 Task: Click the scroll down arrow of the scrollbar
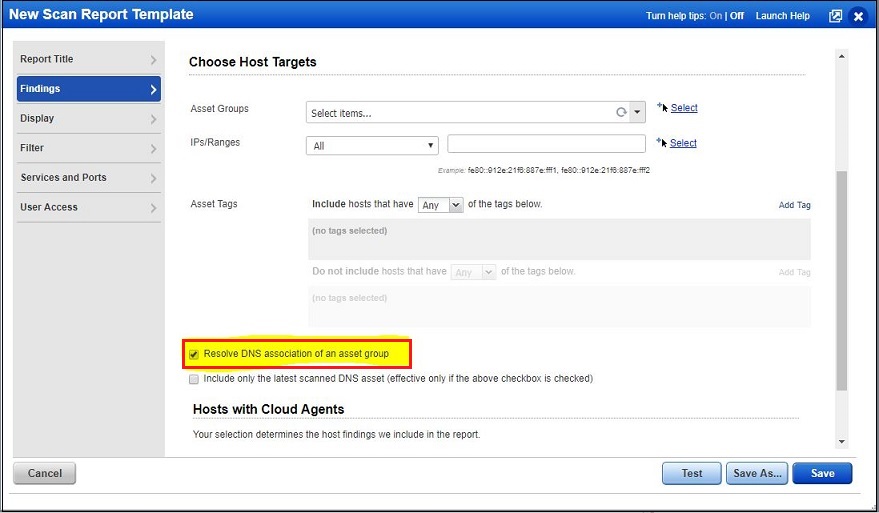pos(841,441)
